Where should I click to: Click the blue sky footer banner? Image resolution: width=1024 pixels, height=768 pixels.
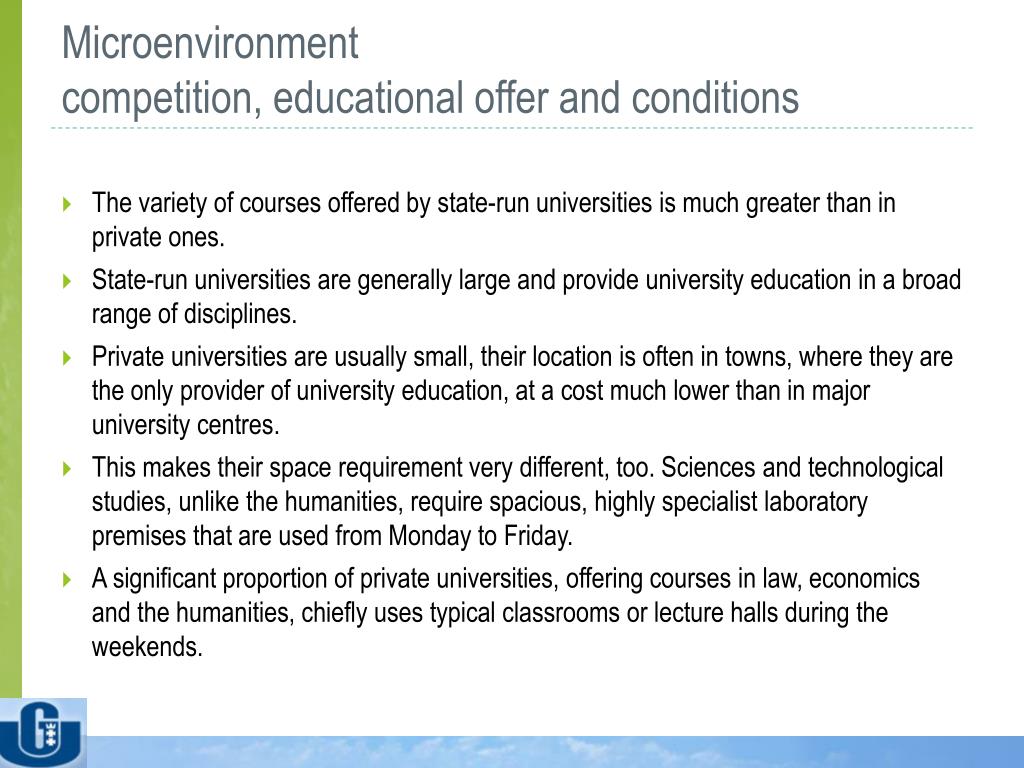coord(555,752)
